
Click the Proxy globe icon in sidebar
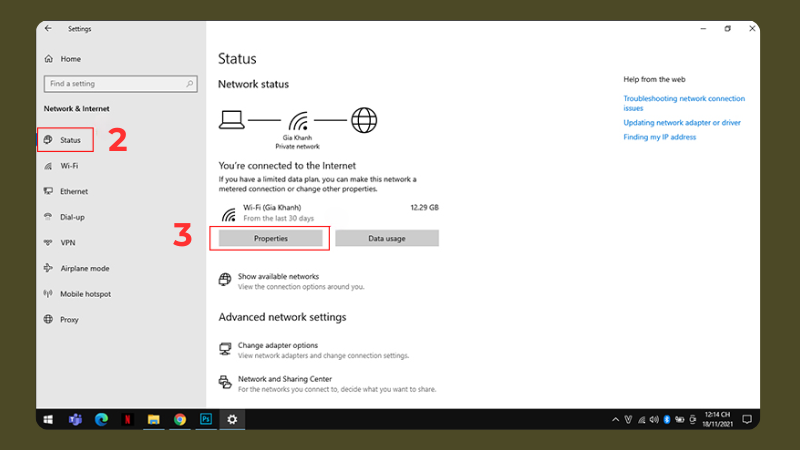[x=48, y=319]
